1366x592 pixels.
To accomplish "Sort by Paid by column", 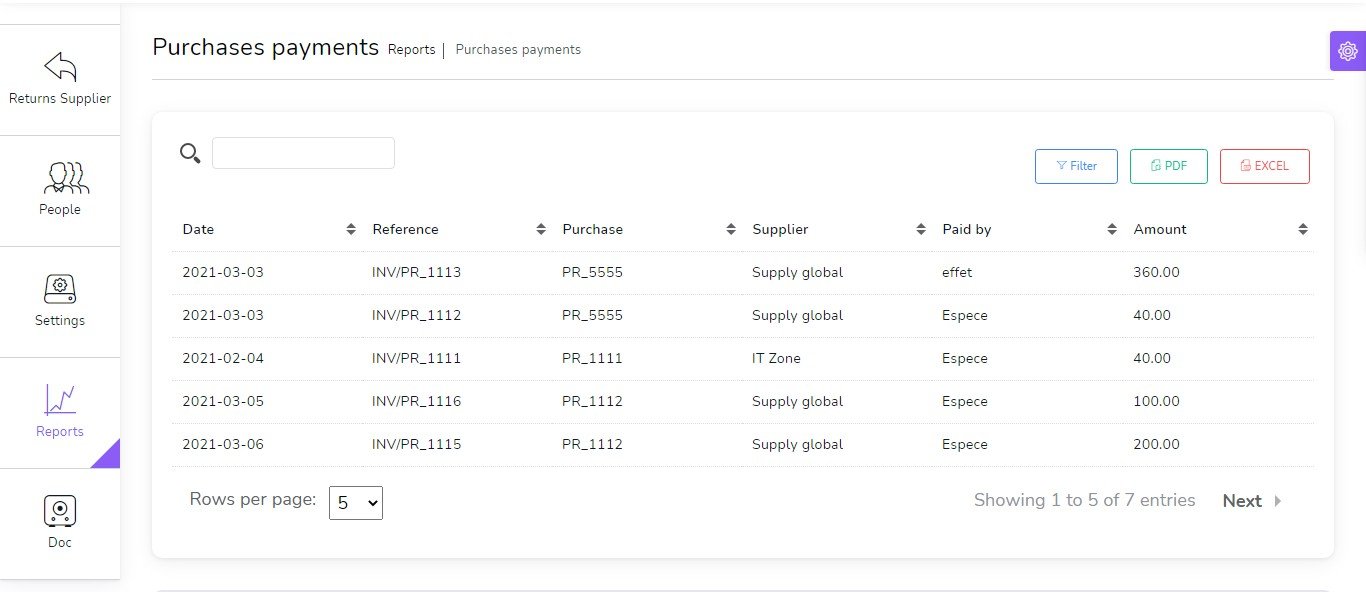I will [966, 229].
